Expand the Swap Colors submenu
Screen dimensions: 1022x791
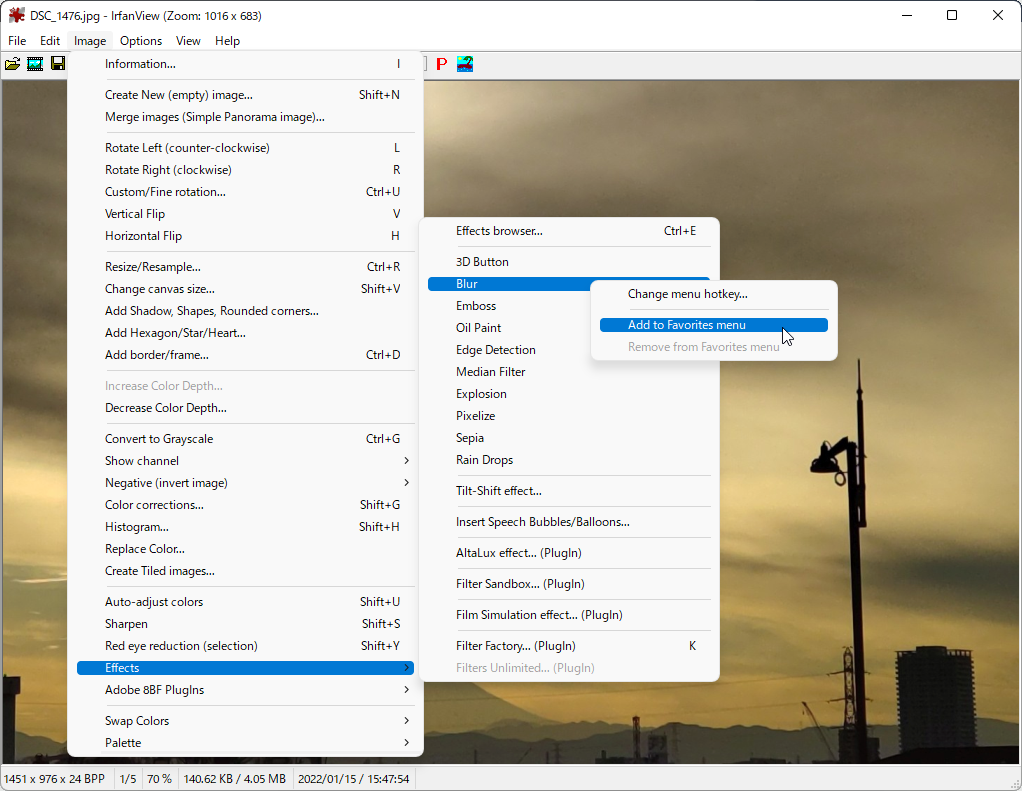point(137,720)
